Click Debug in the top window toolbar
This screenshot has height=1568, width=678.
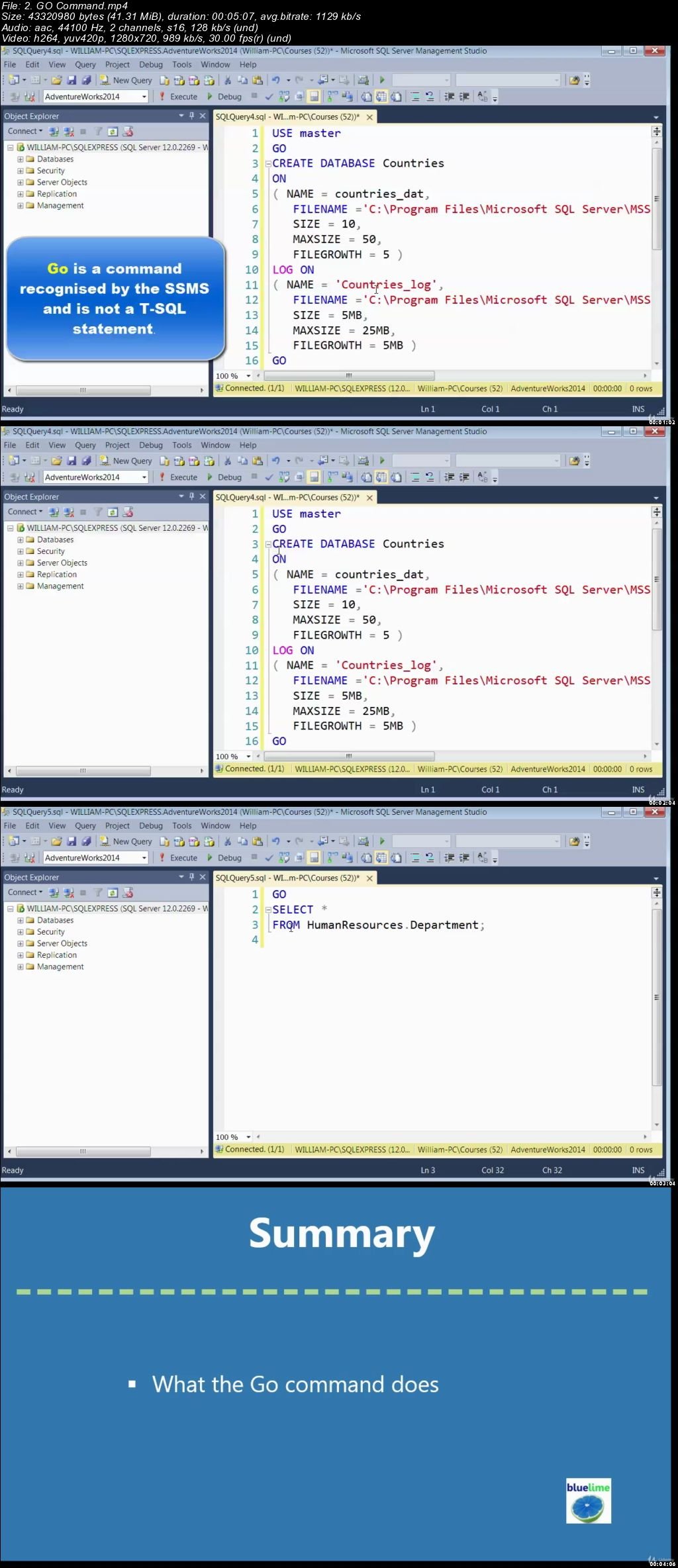(x=224, y=97)
